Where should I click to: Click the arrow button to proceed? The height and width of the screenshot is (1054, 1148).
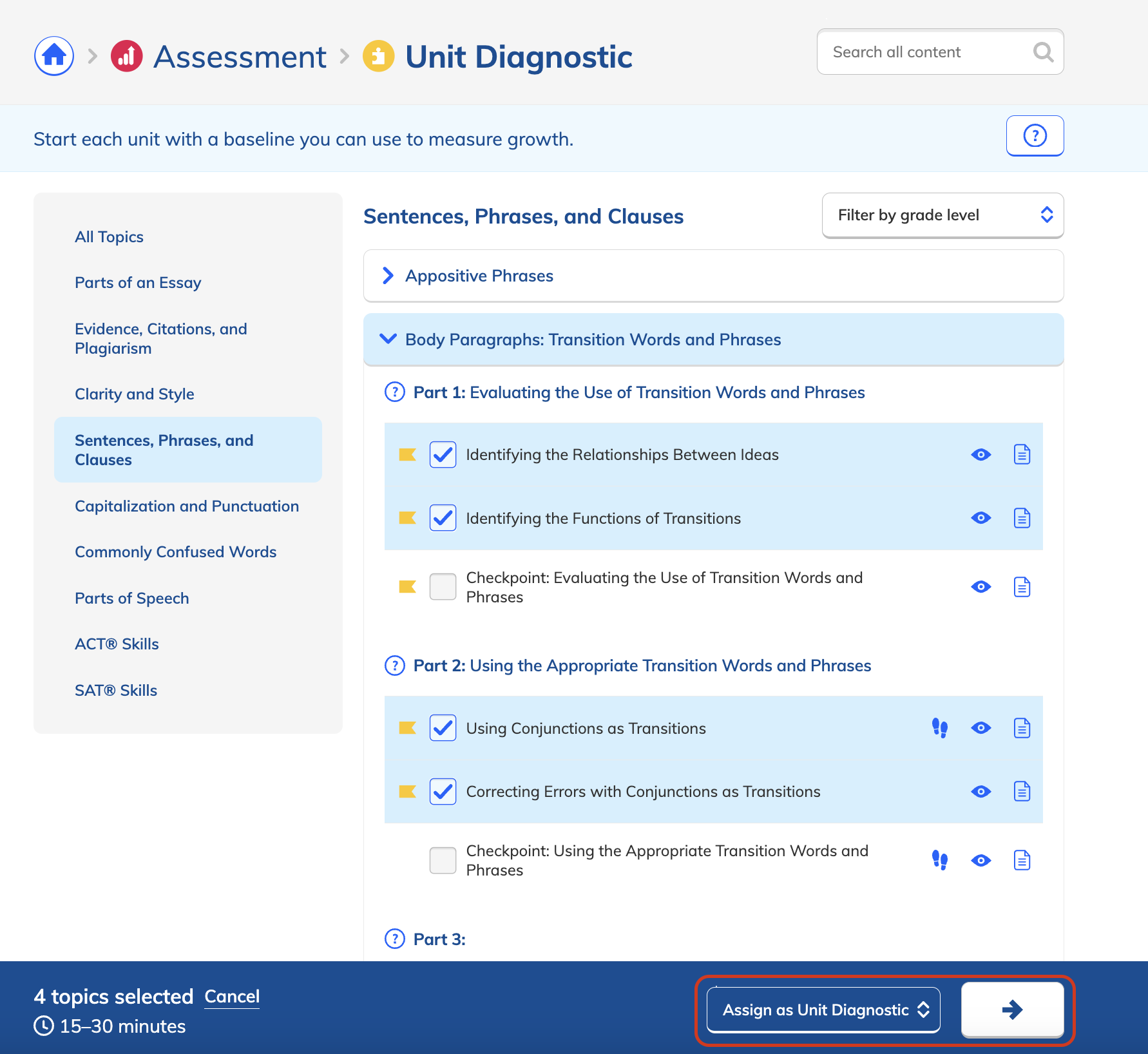(x=1012, y=1010)
